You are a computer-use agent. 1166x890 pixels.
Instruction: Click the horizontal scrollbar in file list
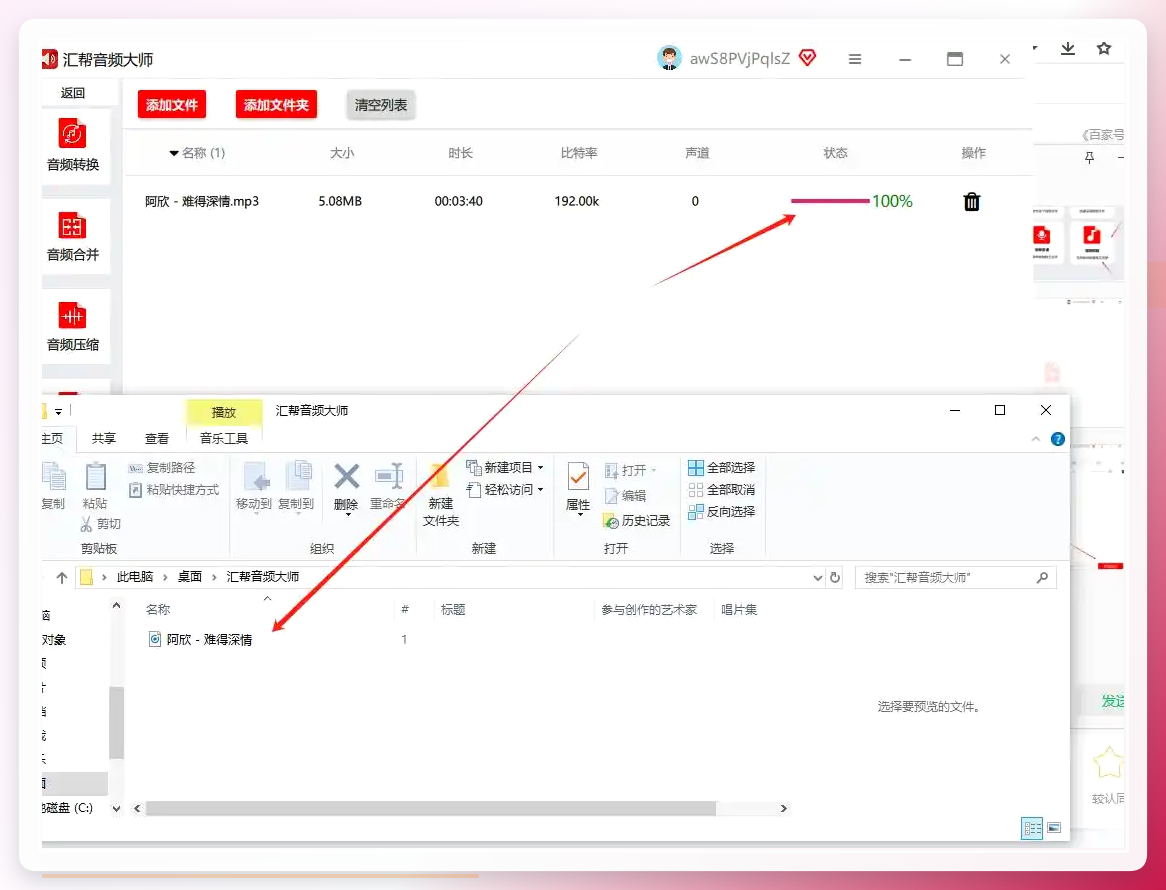[x=431, y=808]
